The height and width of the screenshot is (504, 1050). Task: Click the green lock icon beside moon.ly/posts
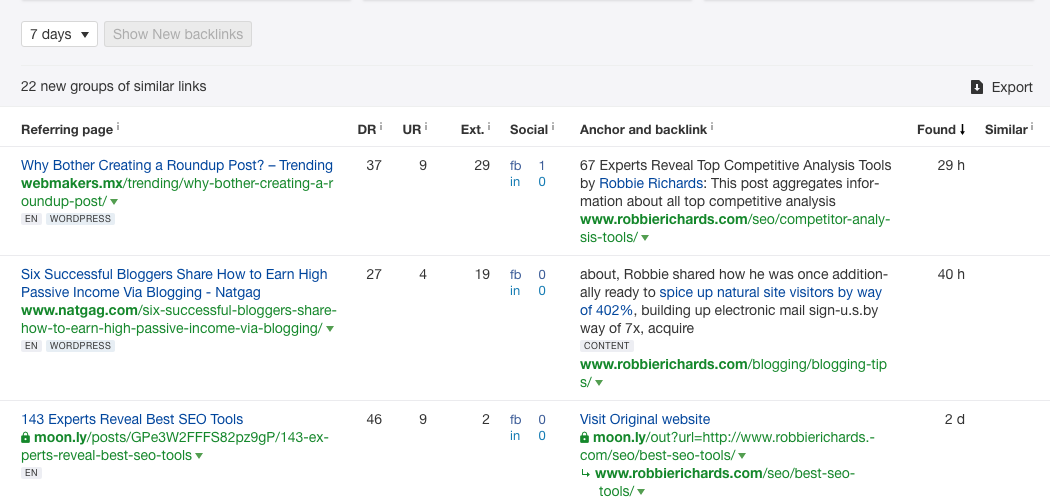pos(26,438)
